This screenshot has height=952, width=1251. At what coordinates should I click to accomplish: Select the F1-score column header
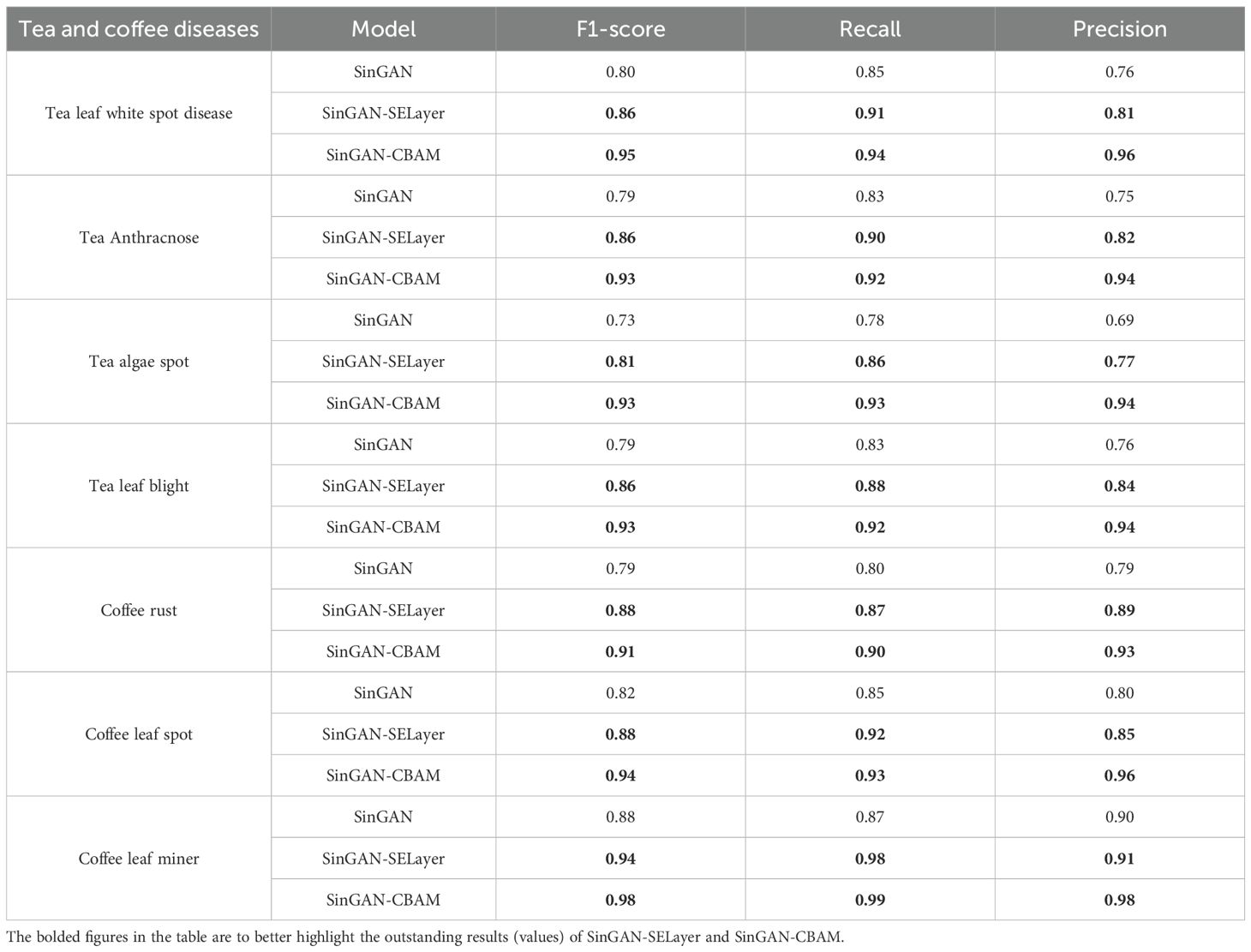[x=620, y=29]
